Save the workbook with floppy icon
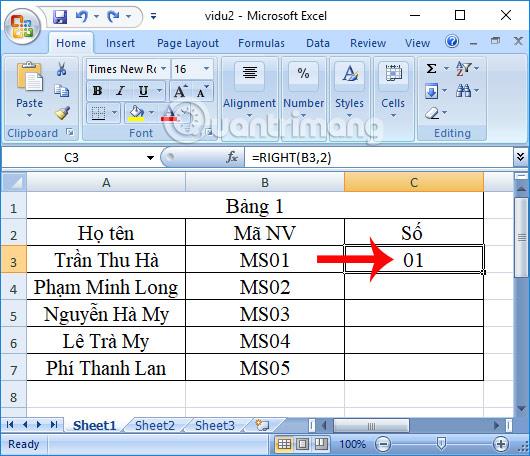Viewport: 530px width, 456px height. 60,17
